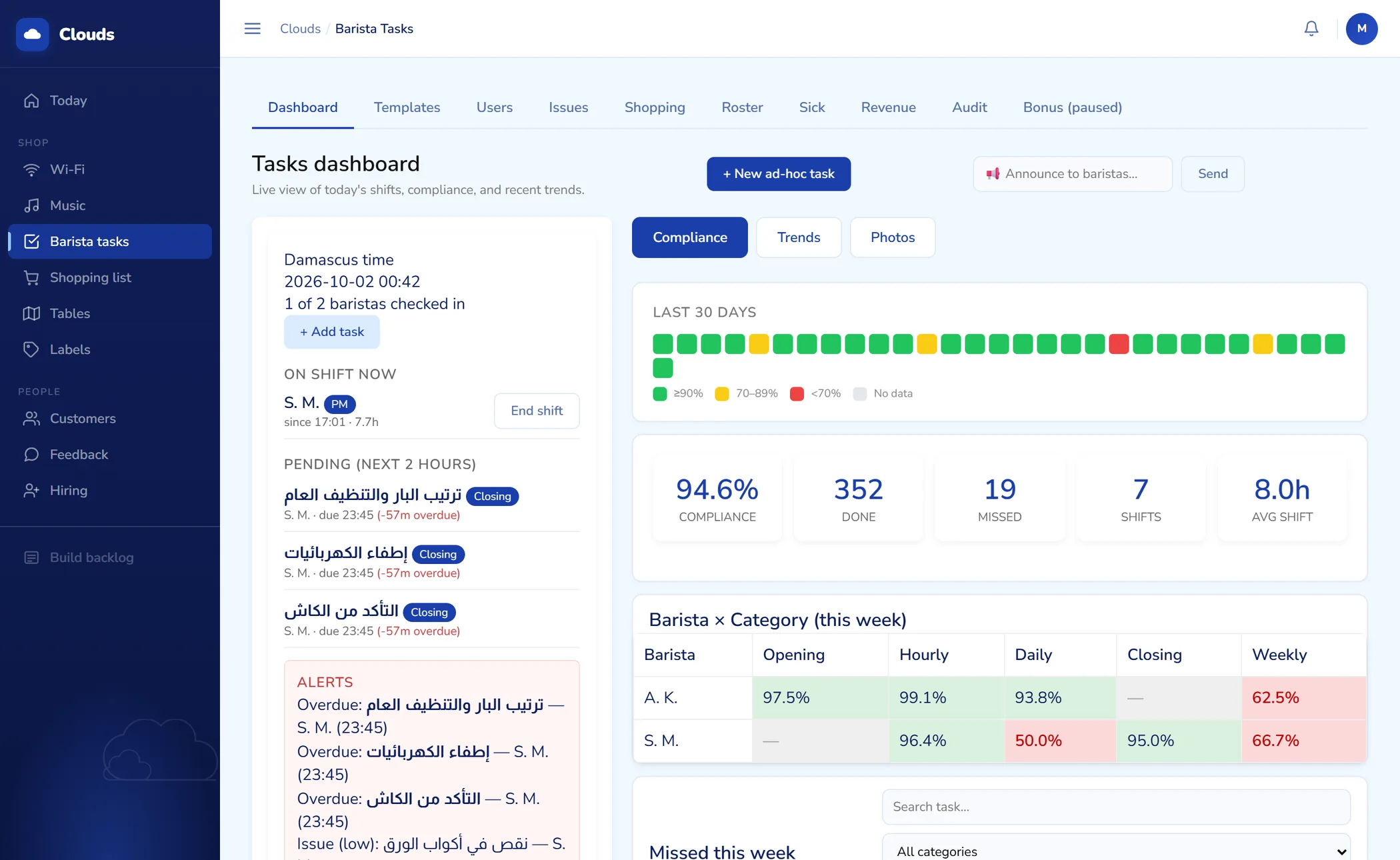Focus the Announce to baristas field
This screenshot has height=860, width=1400.
pos(1073,174)
